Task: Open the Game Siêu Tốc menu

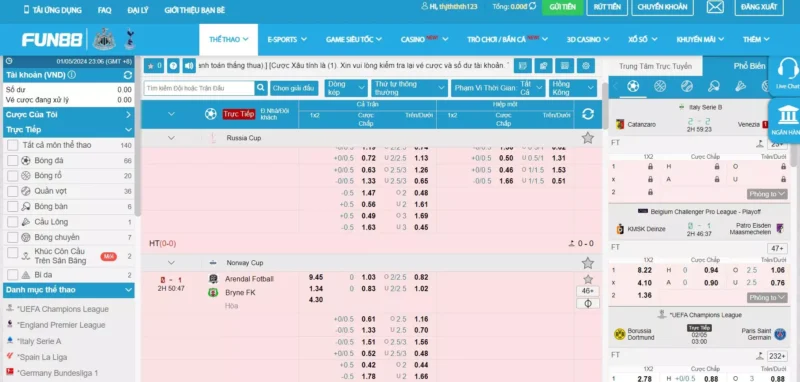Action: tap(354, 39)
